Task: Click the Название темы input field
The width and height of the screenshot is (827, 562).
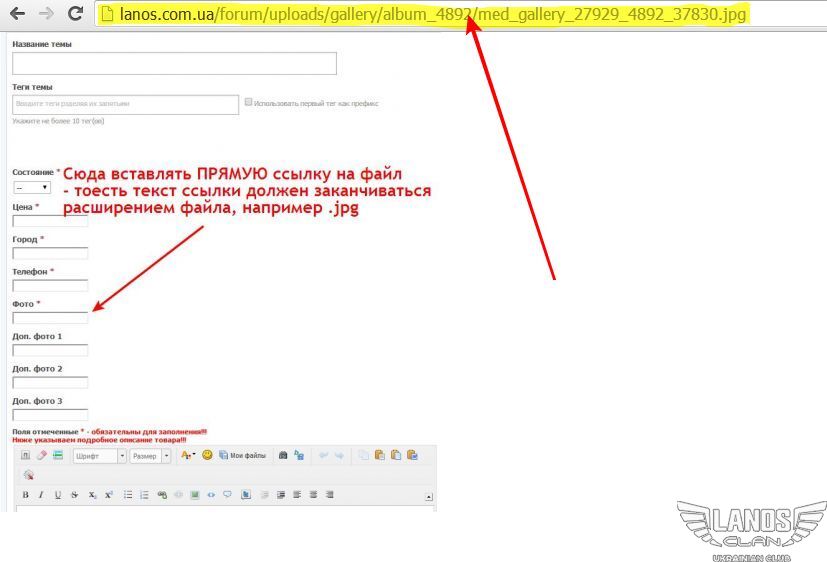Action: (174, 63)
